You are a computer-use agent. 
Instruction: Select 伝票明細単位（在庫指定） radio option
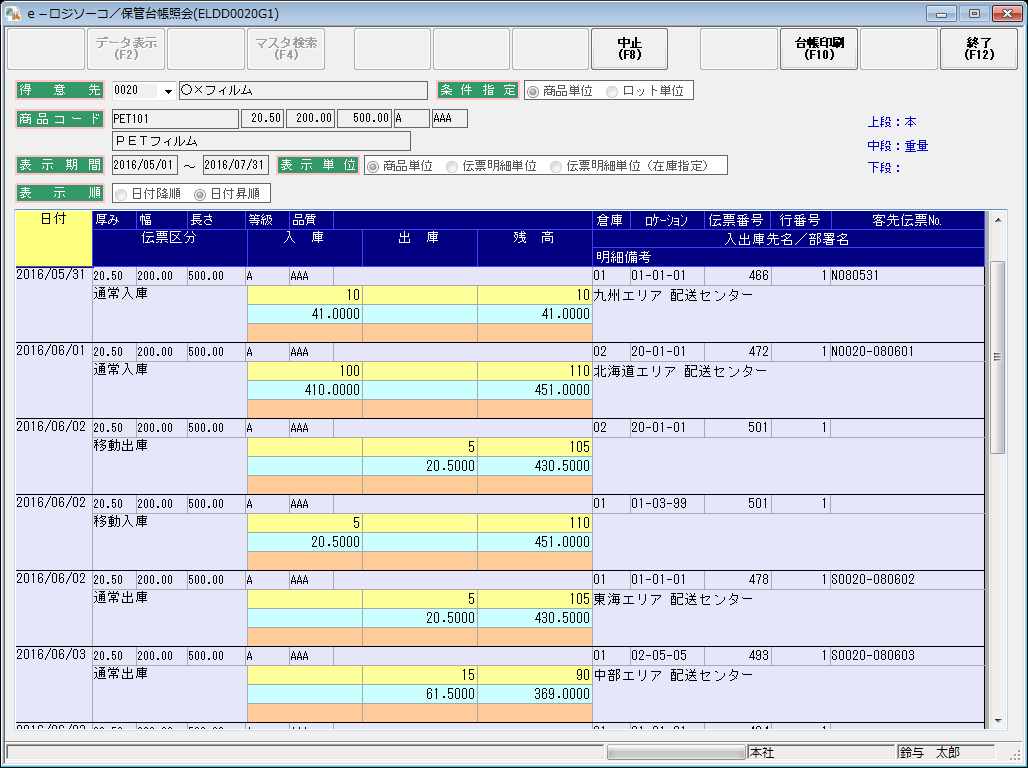pyautogui.click(x=557, y=166)
